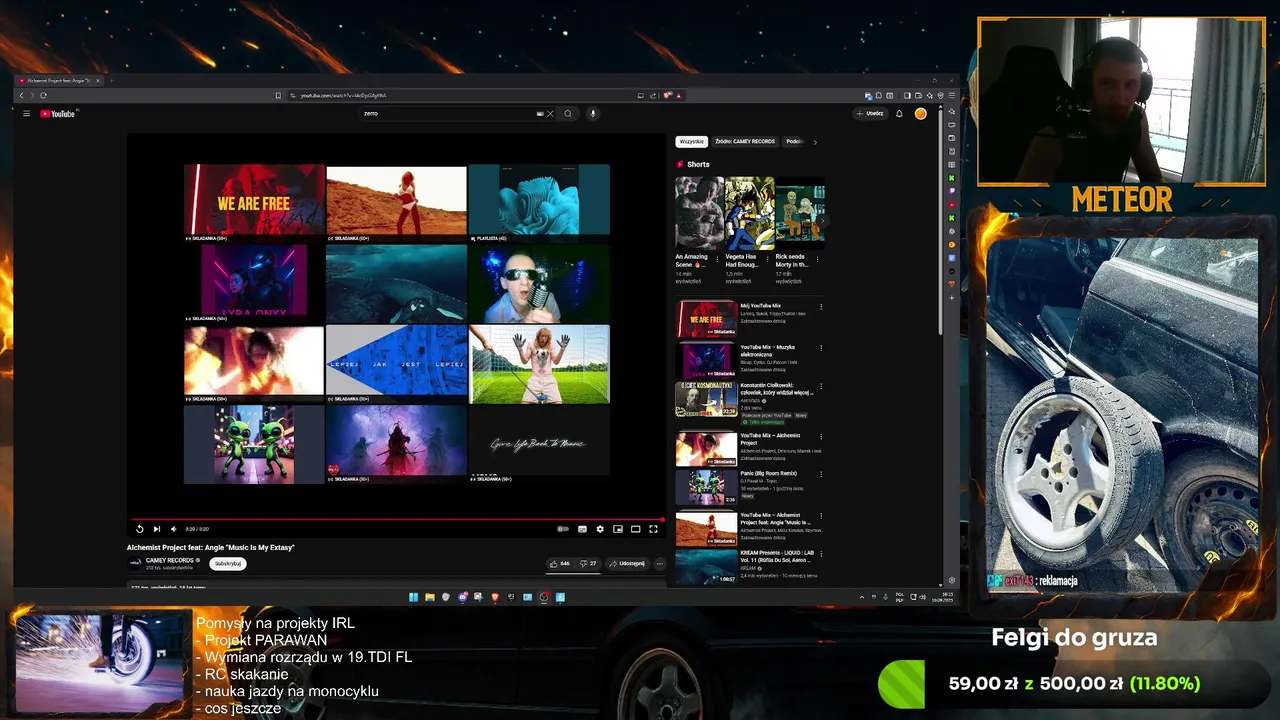
Task: Bookmark this page using the bookmark icon
Action: (278, 95)
